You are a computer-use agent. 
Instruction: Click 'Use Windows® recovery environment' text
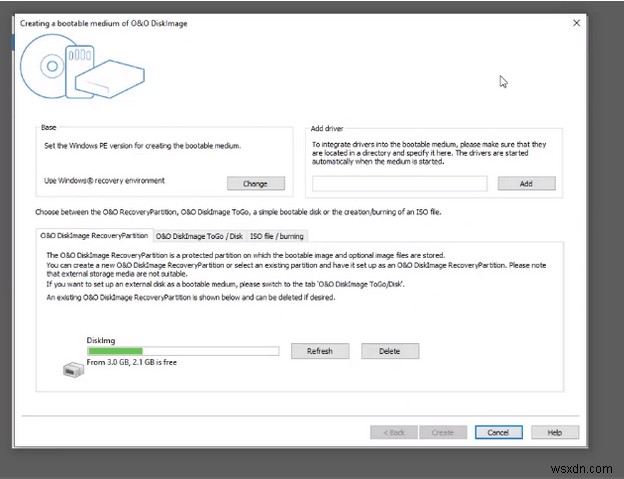click(104, 181)
